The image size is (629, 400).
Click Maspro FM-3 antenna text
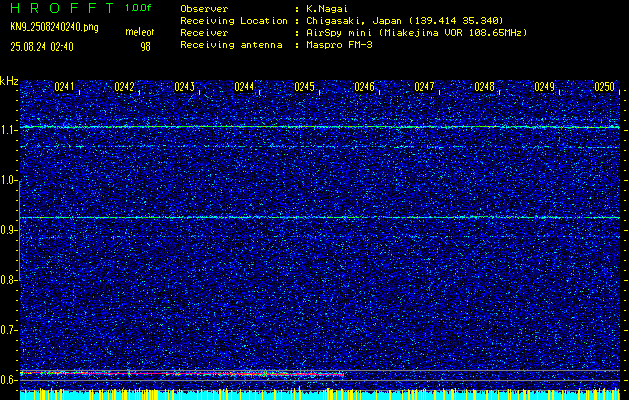[x=339, y=45]
